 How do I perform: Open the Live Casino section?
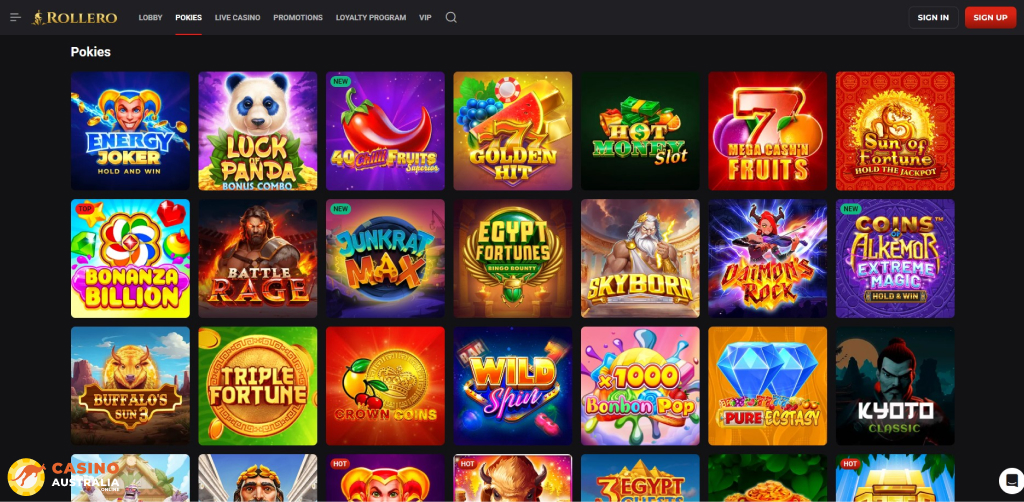pyautogui.click(x=237, y=18)
